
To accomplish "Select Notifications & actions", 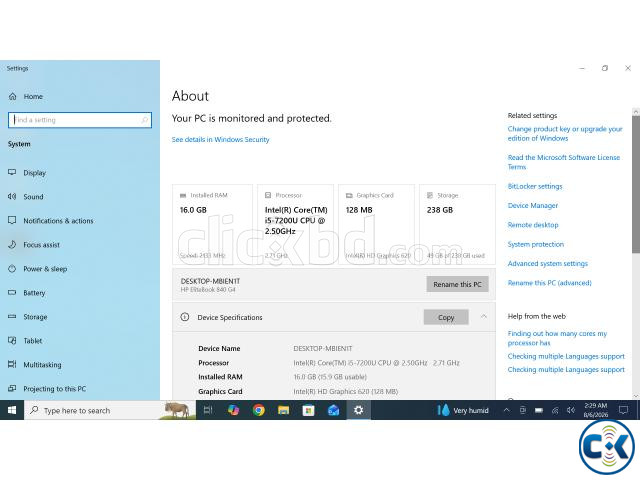I will (58, 221).
